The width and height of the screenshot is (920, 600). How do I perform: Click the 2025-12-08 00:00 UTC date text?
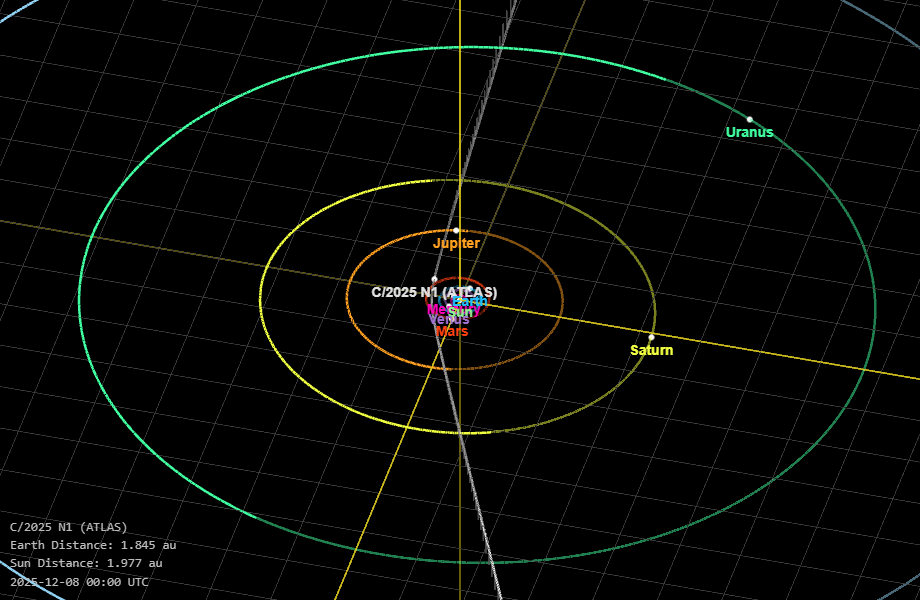[79, 581]
